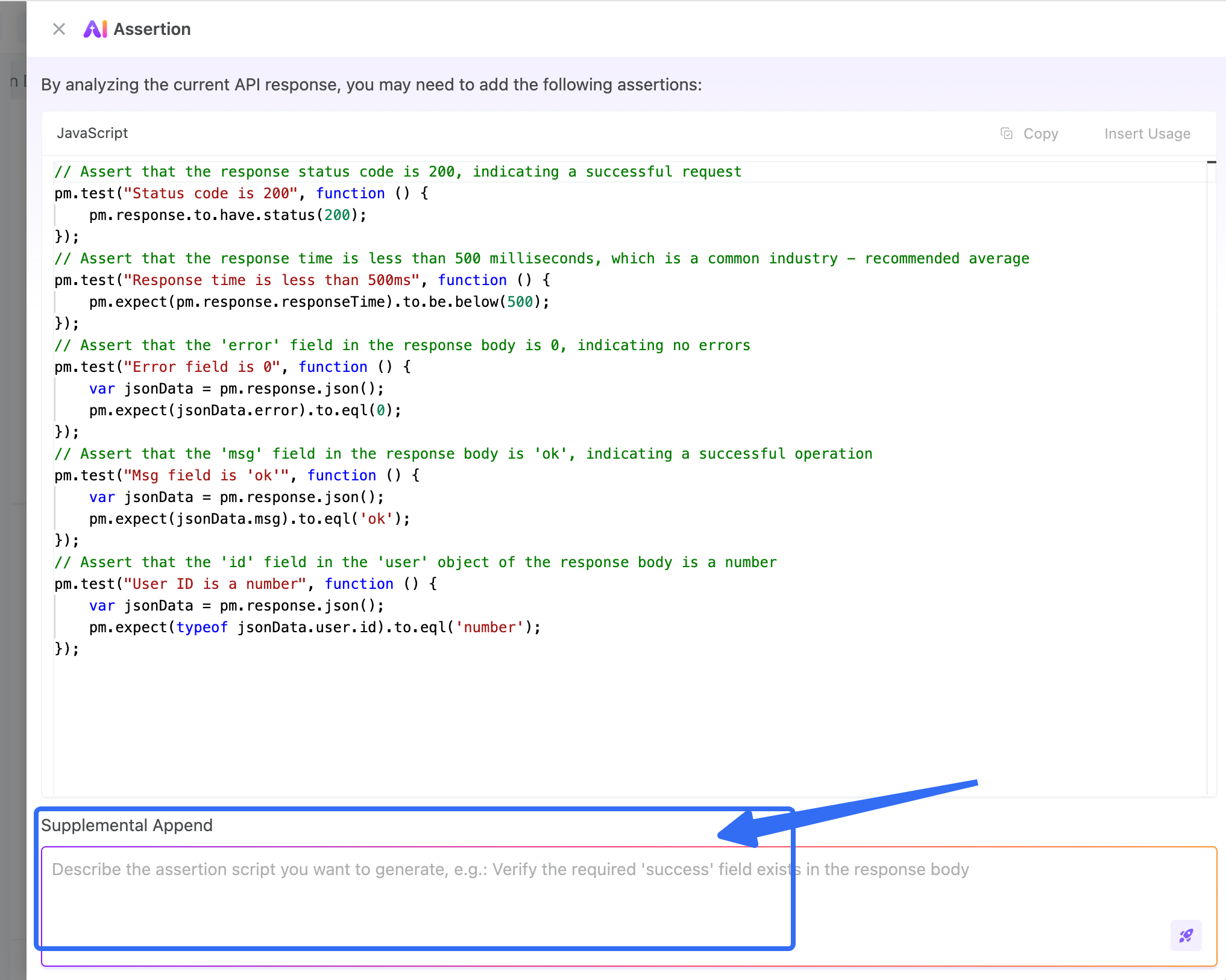Click the rocket send icon
This screenshot has height=980, width=1226.
(1185, 935)
